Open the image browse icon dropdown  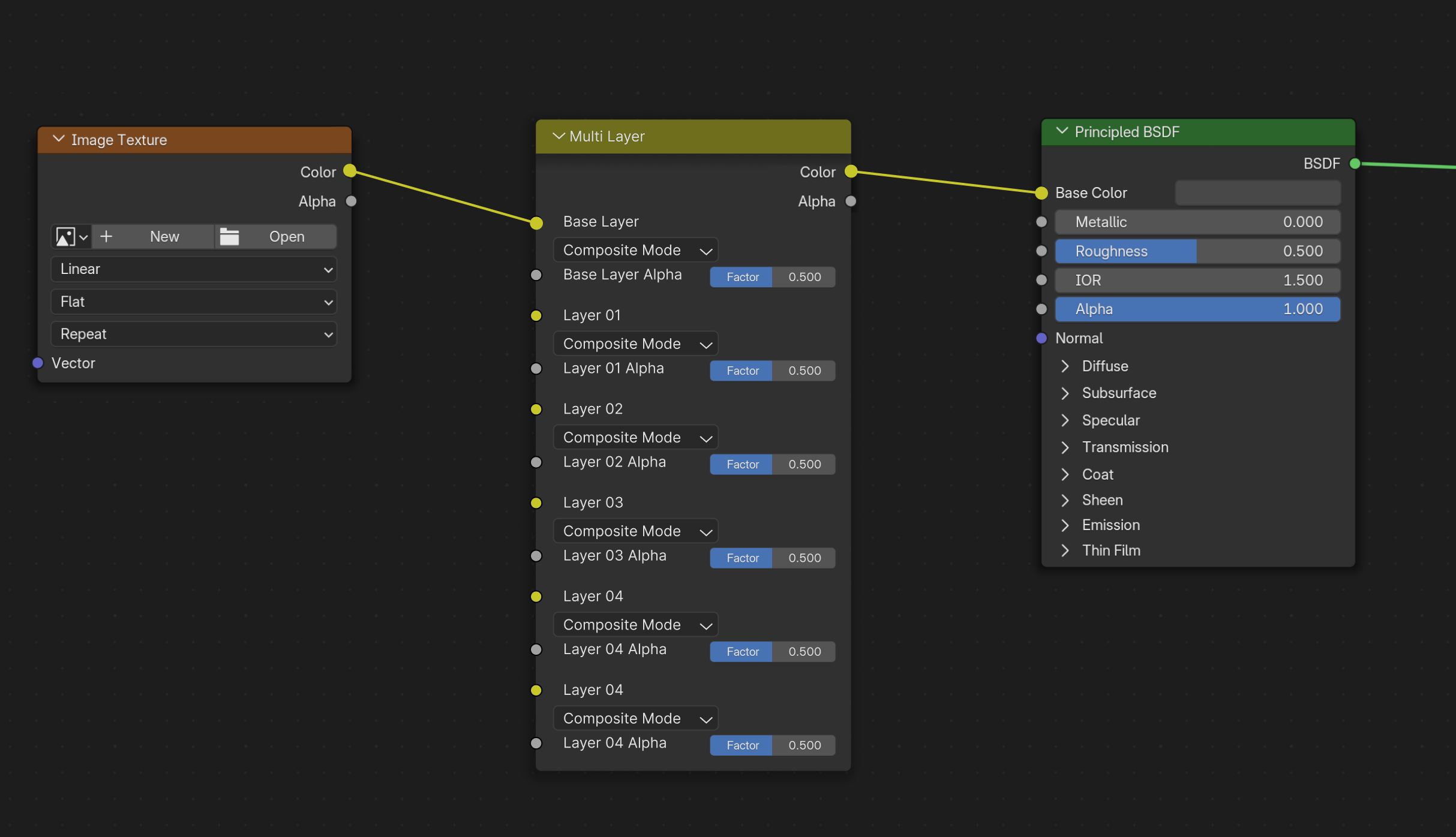click(x=71, y=237)
